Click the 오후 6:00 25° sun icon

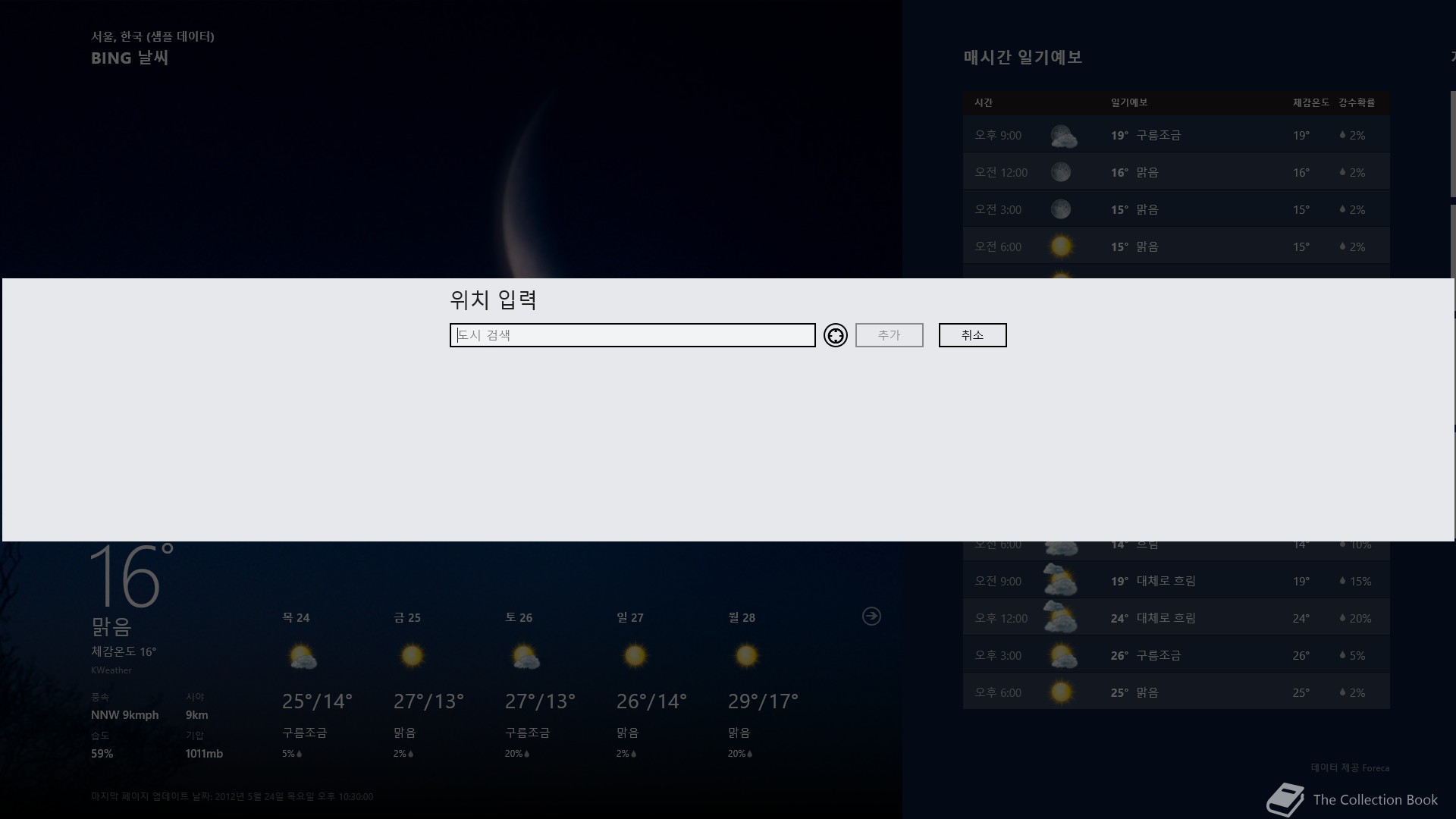(x=1061, y=692)
